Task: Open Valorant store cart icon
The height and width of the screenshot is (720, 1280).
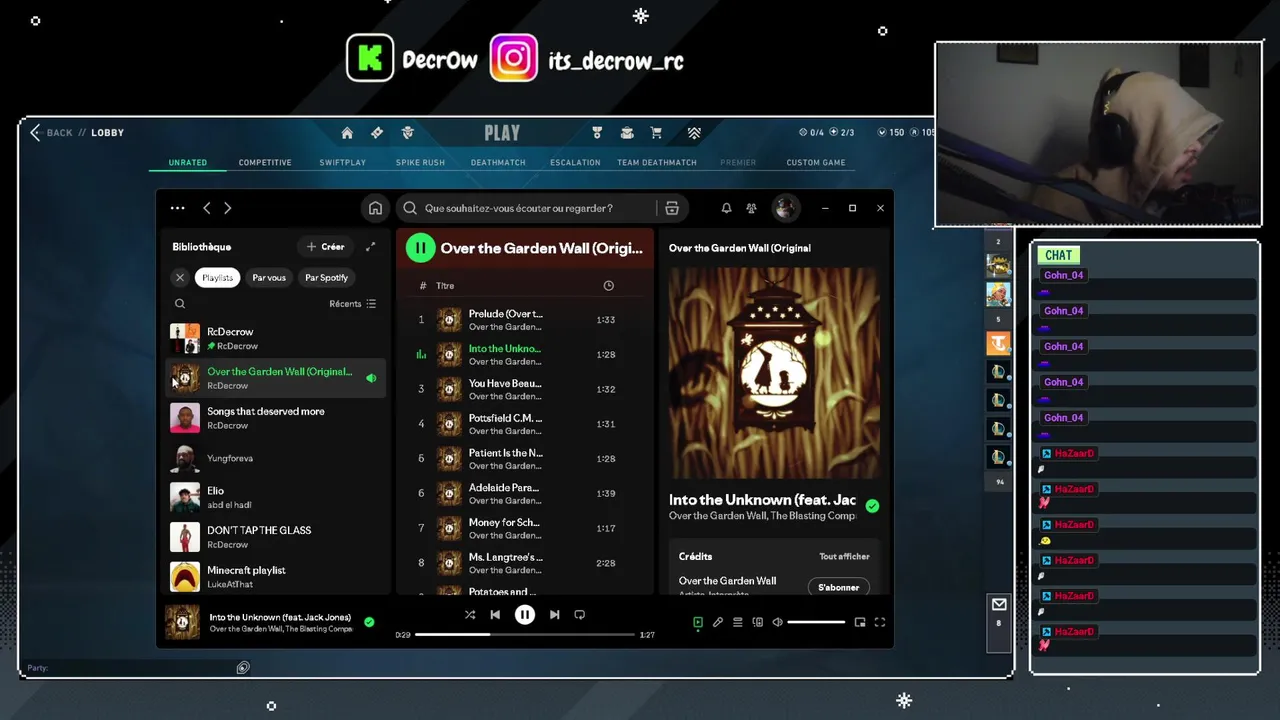Action: (x=656, y=133)
